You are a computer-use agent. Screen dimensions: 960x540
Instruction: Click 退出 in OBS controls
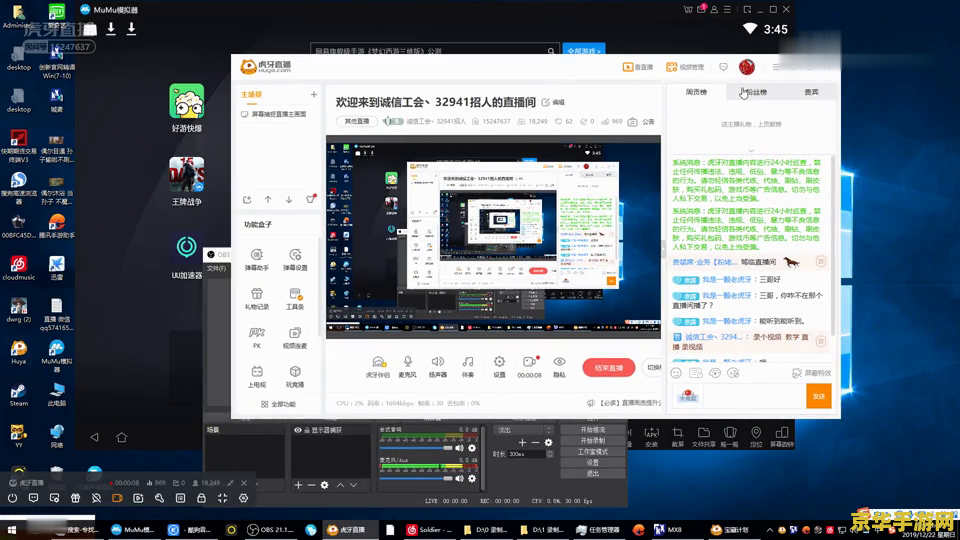pyautogui.click(x=593, y=474)
